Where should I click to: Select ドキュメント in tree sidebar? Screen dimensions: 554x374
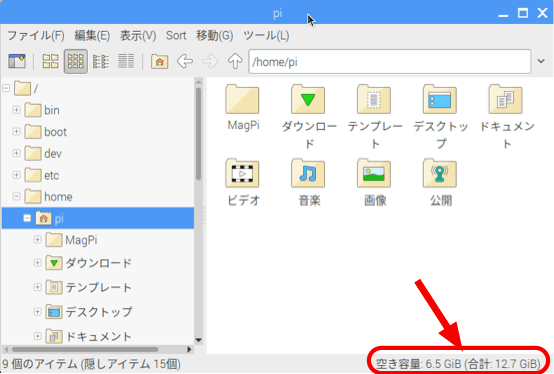[89, 336]
